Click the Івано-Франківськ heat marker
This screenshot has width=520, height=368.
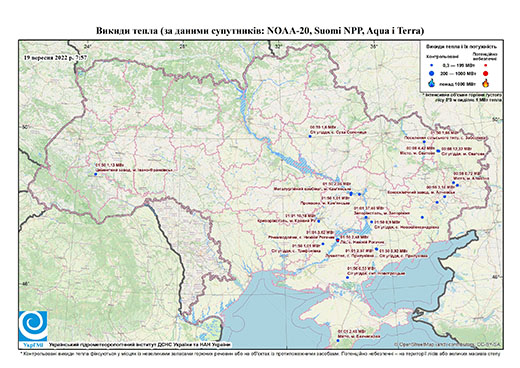(x=96, y=174)
